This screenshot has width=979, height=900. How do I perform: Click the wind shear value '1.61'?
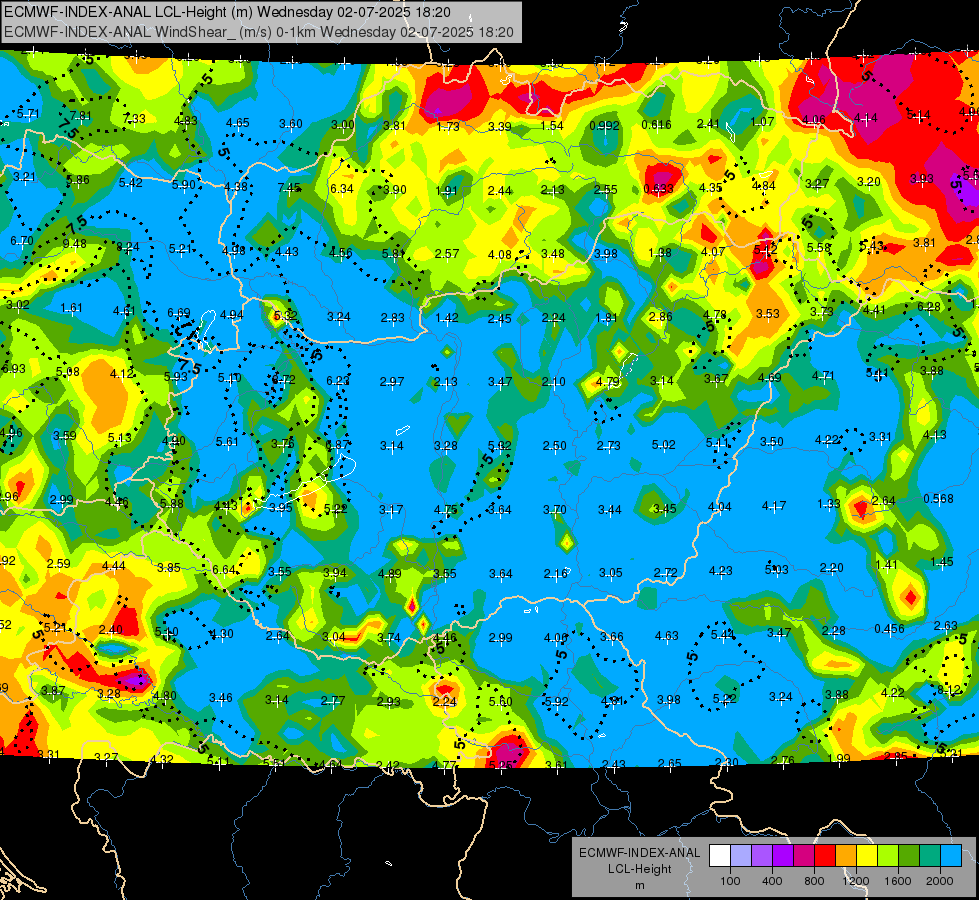[71, 308]
